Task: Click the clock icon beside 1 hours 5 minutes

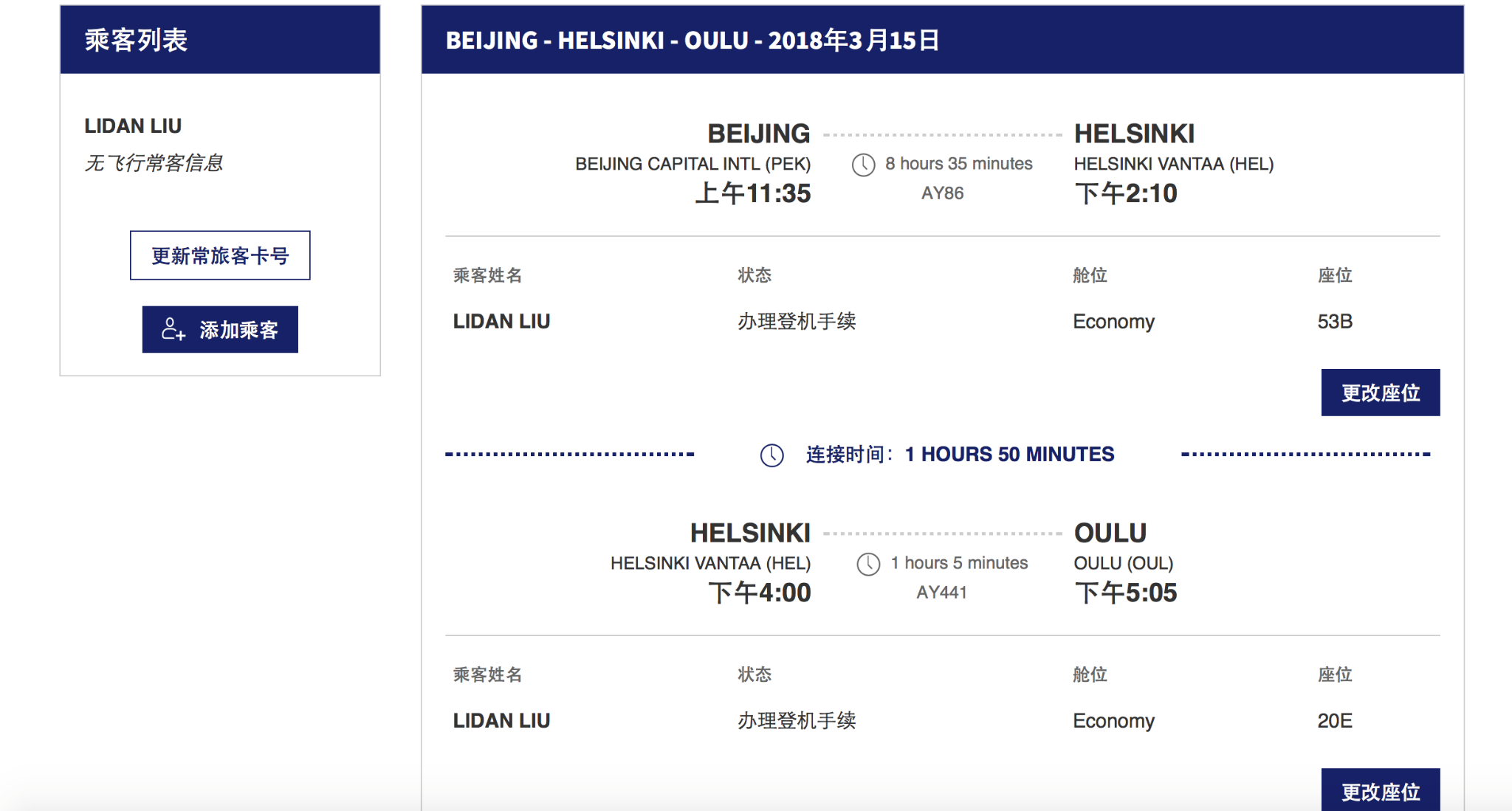Action: [x=868, y=564]
